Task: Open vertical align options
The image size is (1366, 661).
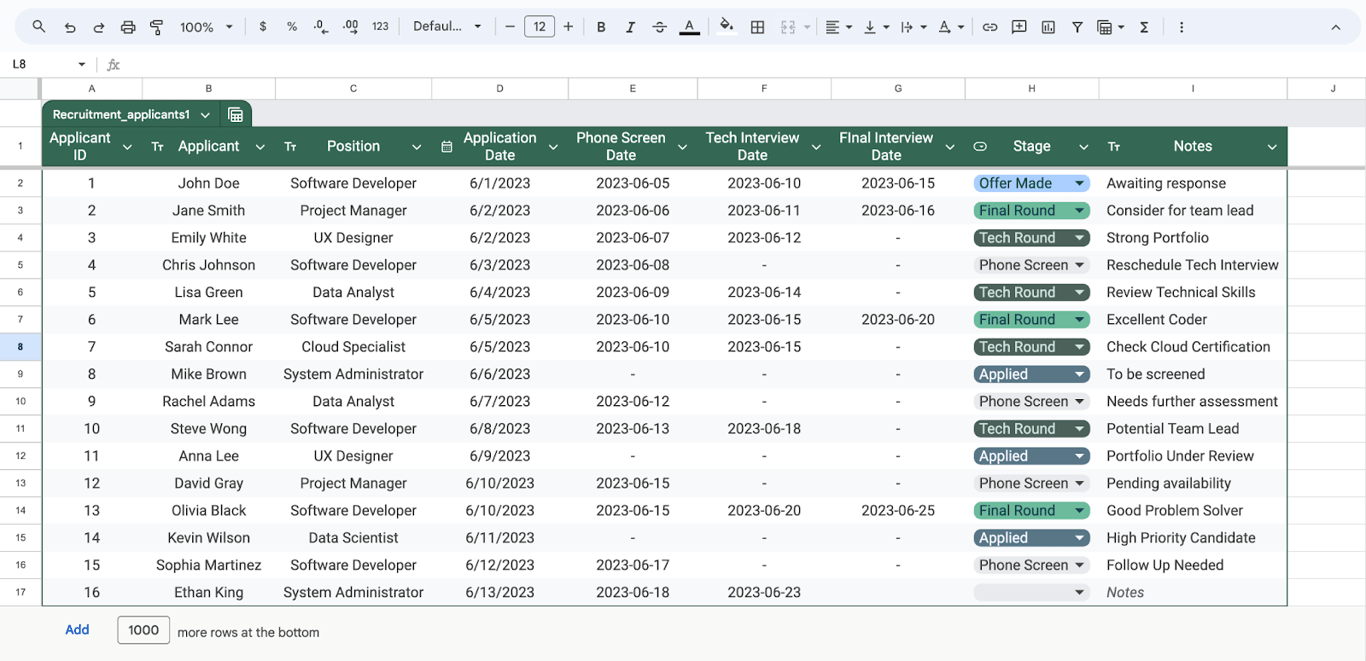Action: 875,27
